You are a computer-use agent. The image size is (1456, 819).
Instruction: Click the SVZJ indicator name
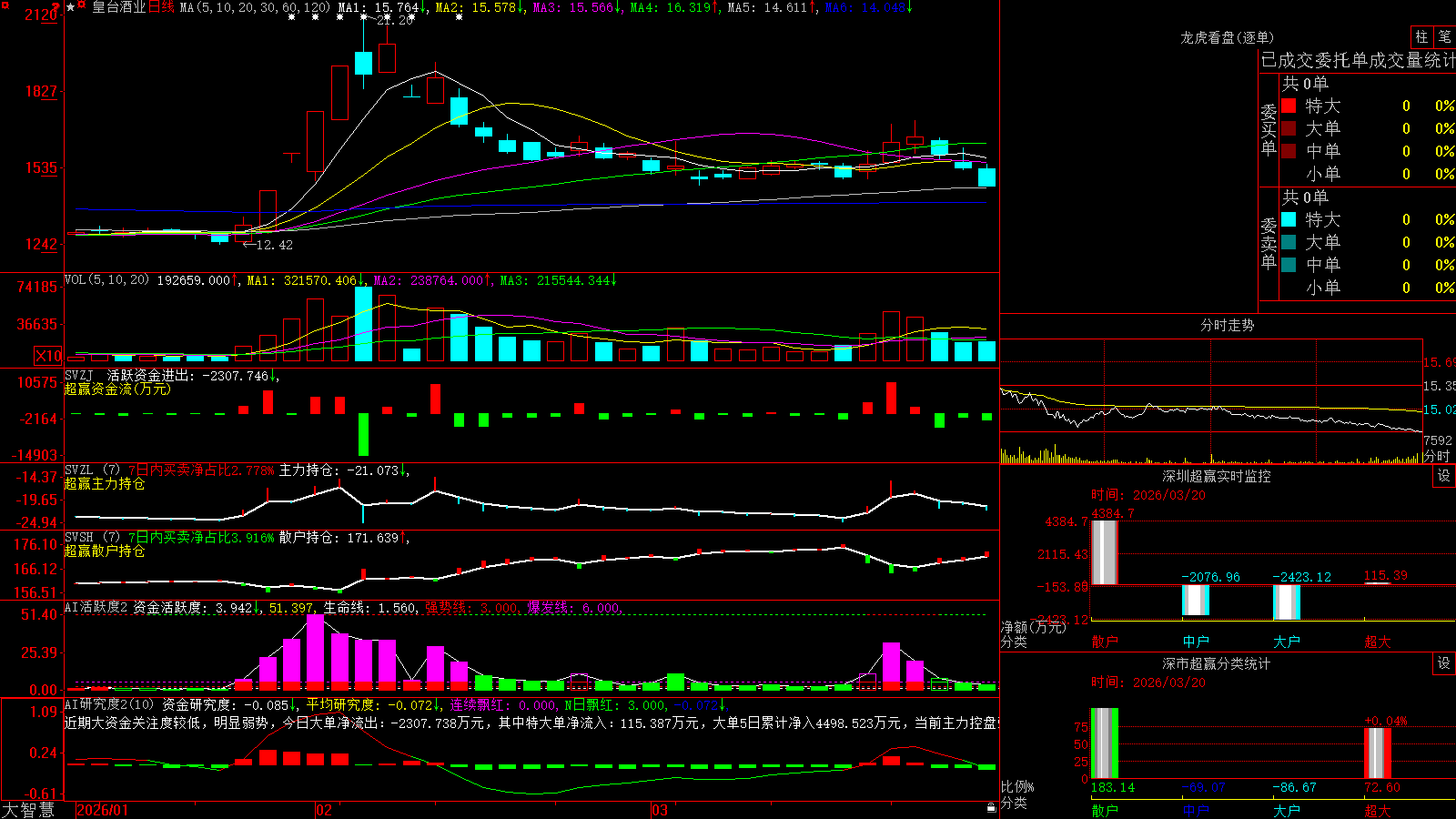pyautogui.click(x=79, y=375)
